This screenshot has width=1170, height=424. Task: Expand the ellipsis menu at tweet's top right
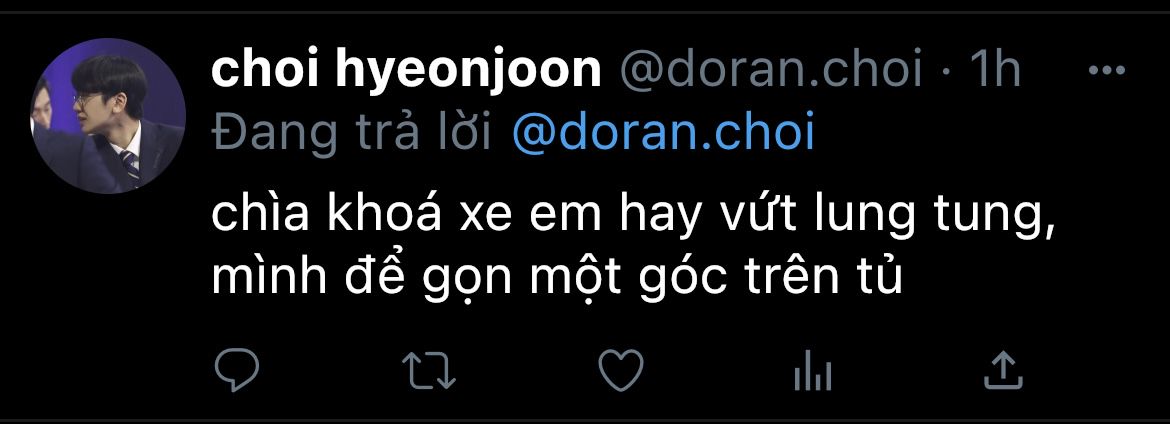[x=1107, y=71]
